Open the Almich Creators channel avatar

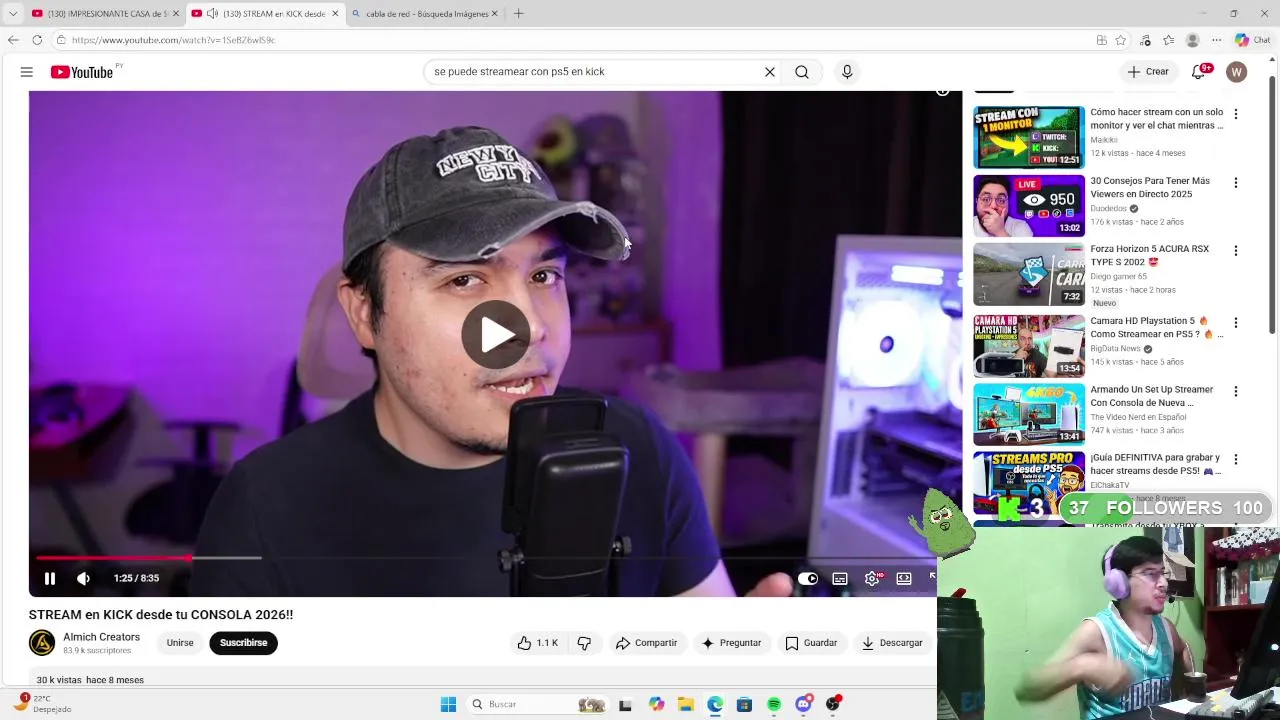(42, 643)
